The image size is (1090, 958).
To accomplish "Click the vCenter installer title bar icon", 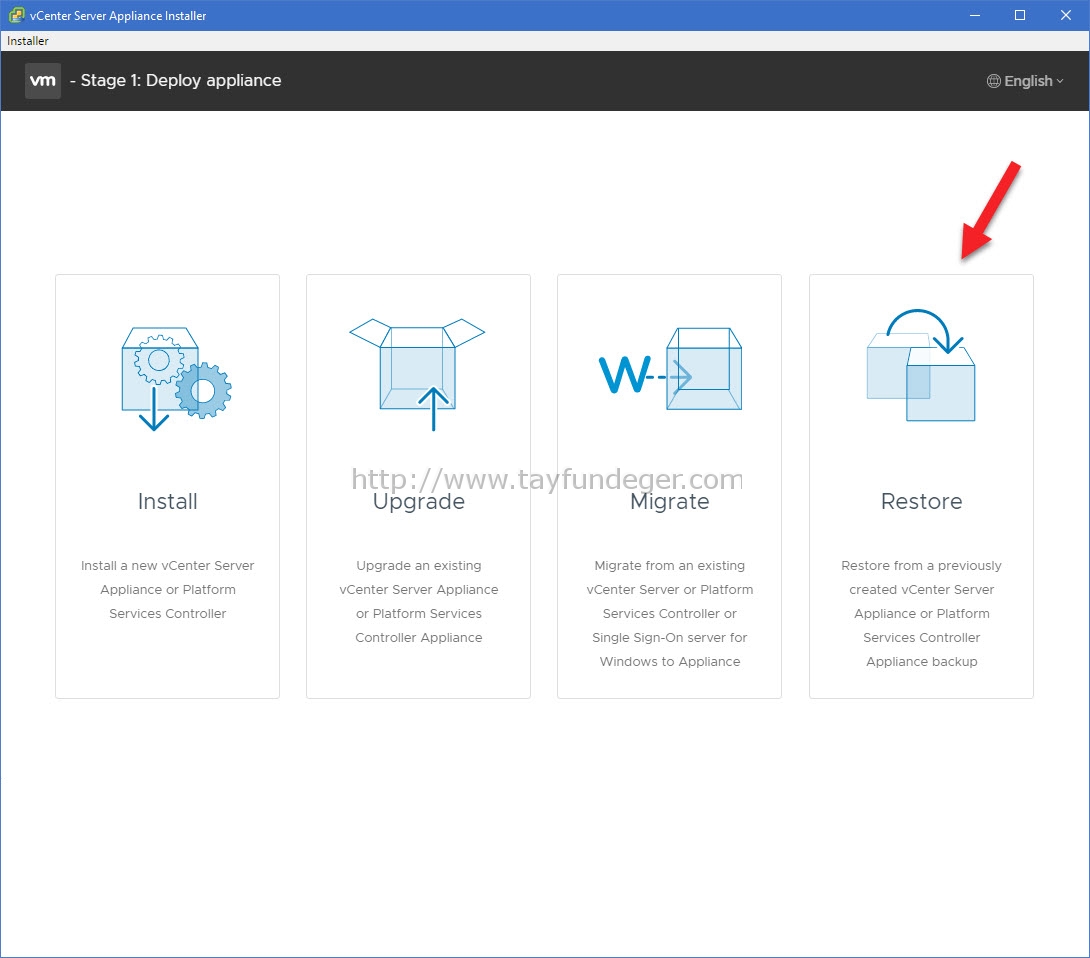I will (x=16, y=15).
